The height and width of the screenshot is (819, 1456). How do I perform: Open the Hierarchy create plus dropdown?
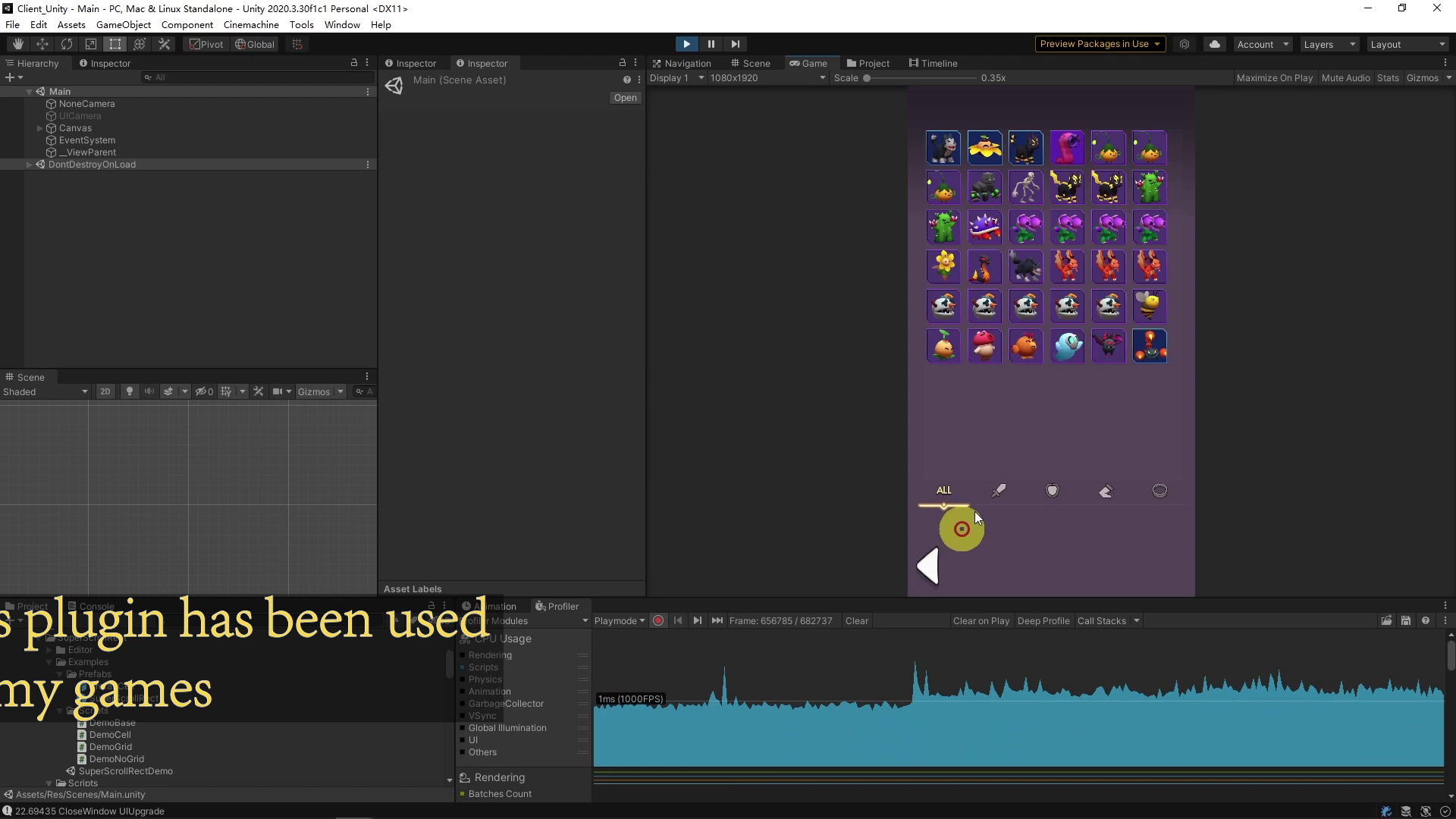pos(14,77)
